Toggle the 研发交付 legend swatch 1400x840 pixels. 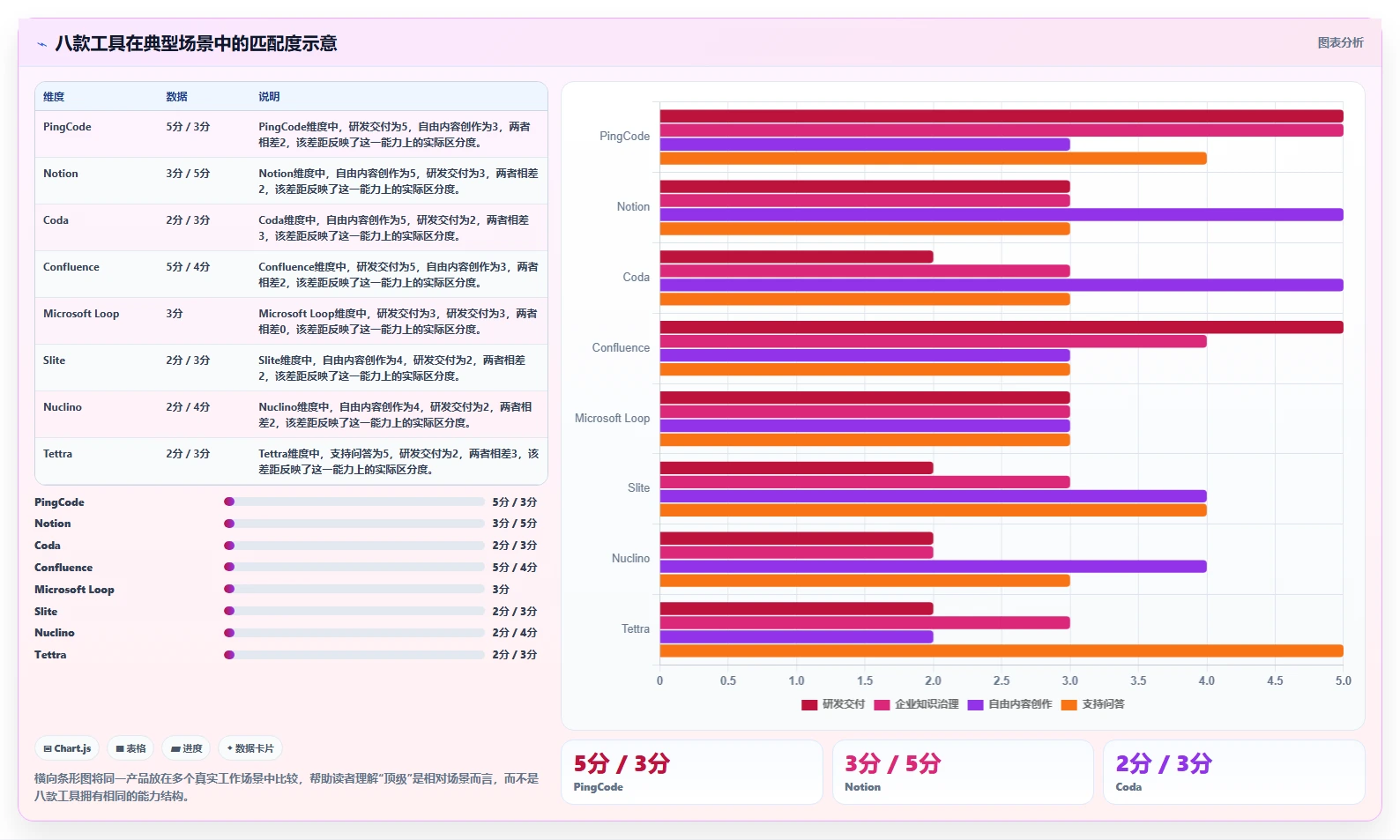(x=809, y=704)
